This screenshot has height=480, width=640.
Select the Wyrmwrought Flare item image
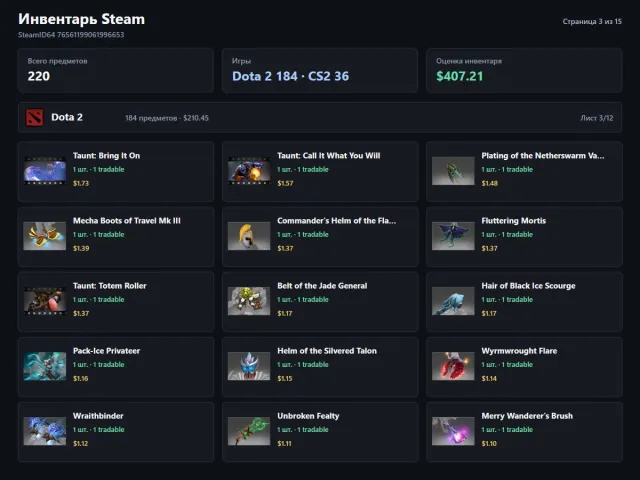(x=453, y=366)
